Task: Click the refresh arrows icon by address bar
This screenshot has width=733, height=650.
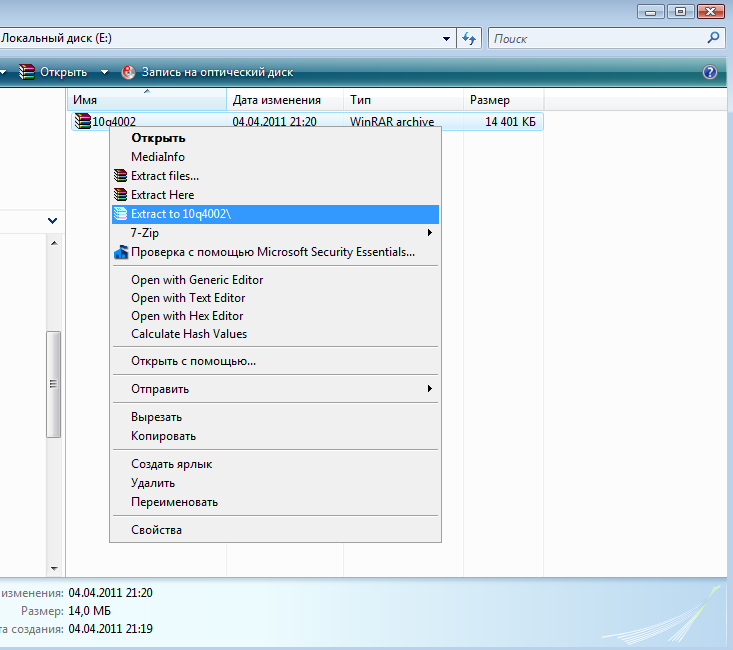Action: pos(469,38)
